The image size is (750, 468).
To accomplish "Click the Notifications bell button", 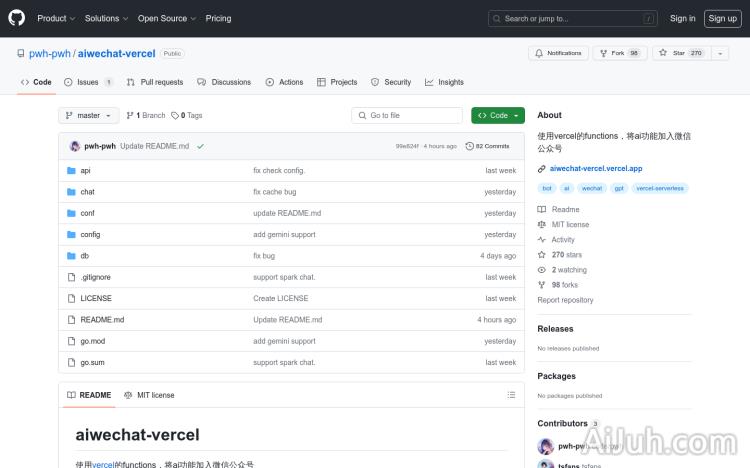I will tap(558, 53).
